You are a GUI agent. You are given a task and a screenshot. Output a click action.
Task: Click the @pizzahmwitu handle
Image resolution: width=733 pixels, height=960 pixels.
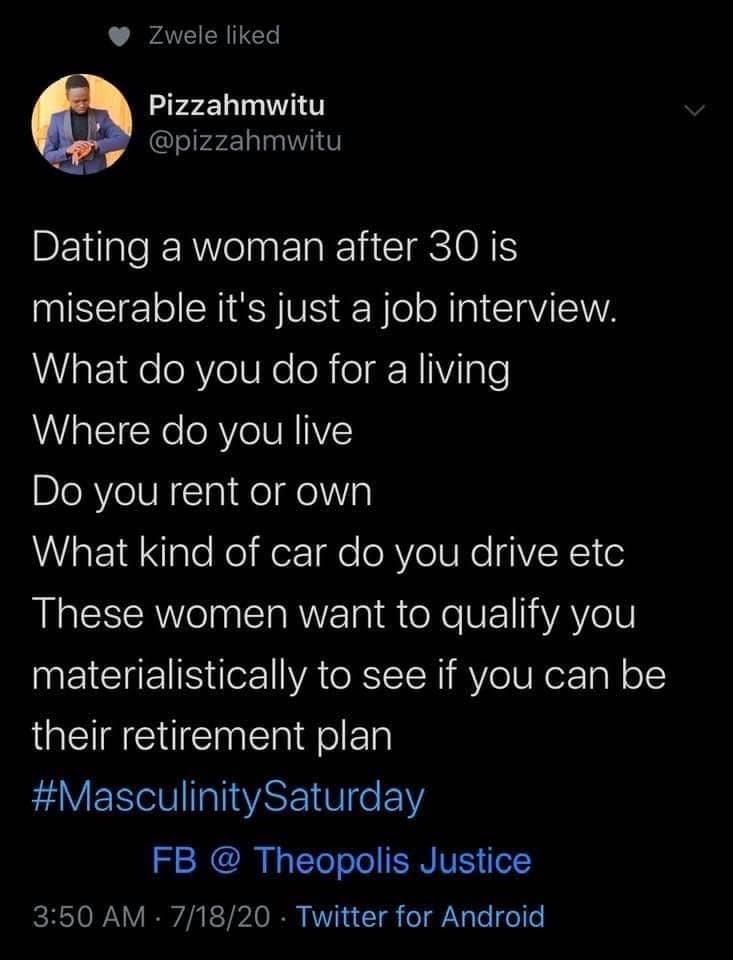click(x=245, y=141)
